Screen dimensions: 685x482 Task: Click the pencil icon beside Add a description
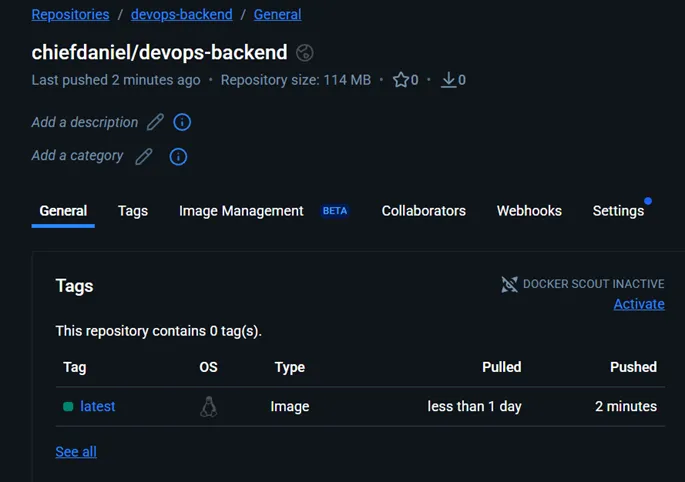(x=155, y=122)
